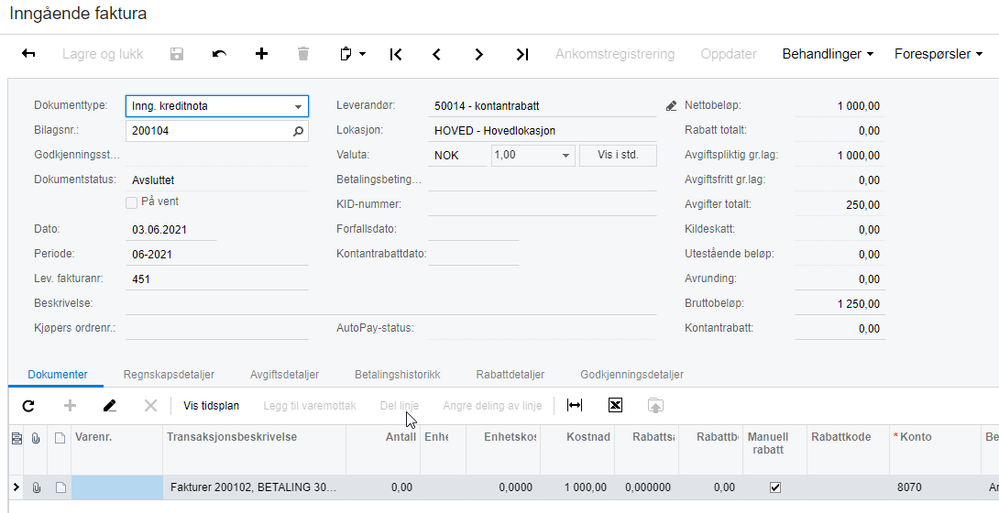Click the column configuration icon in the grid header
The image size is (999, 513).
tap(16, 437)
